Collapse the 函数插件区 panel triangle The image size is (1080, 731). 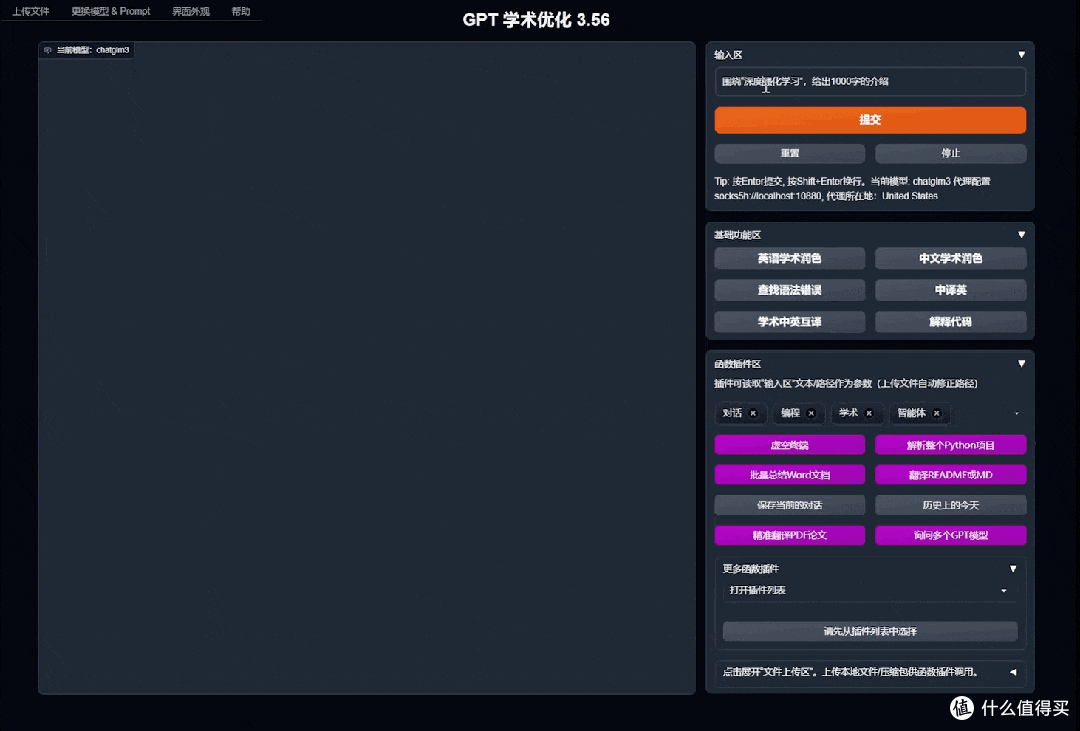1021,363
